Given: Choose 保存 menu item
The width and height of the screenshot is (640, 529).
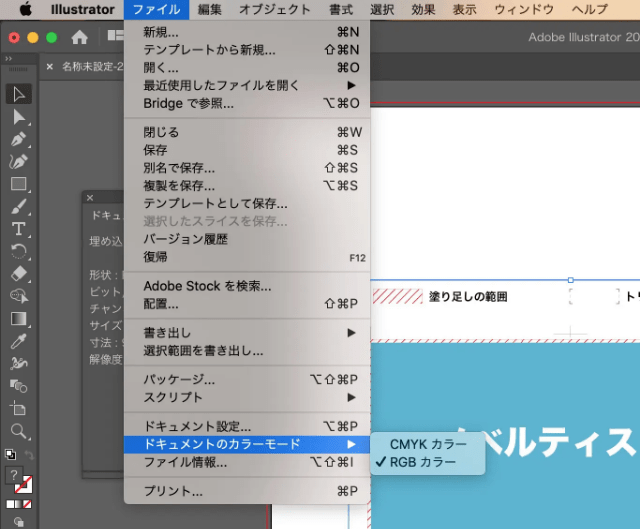Looking at the screenshot, I should (x=247, y=150).
